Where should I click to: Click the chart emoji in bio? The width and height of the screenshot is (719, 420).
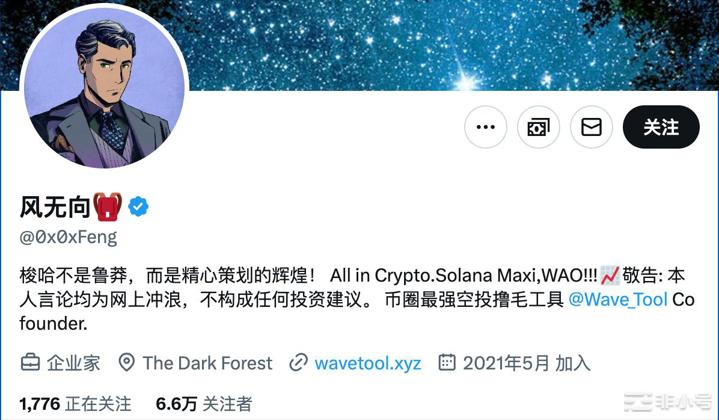[609, 275]
